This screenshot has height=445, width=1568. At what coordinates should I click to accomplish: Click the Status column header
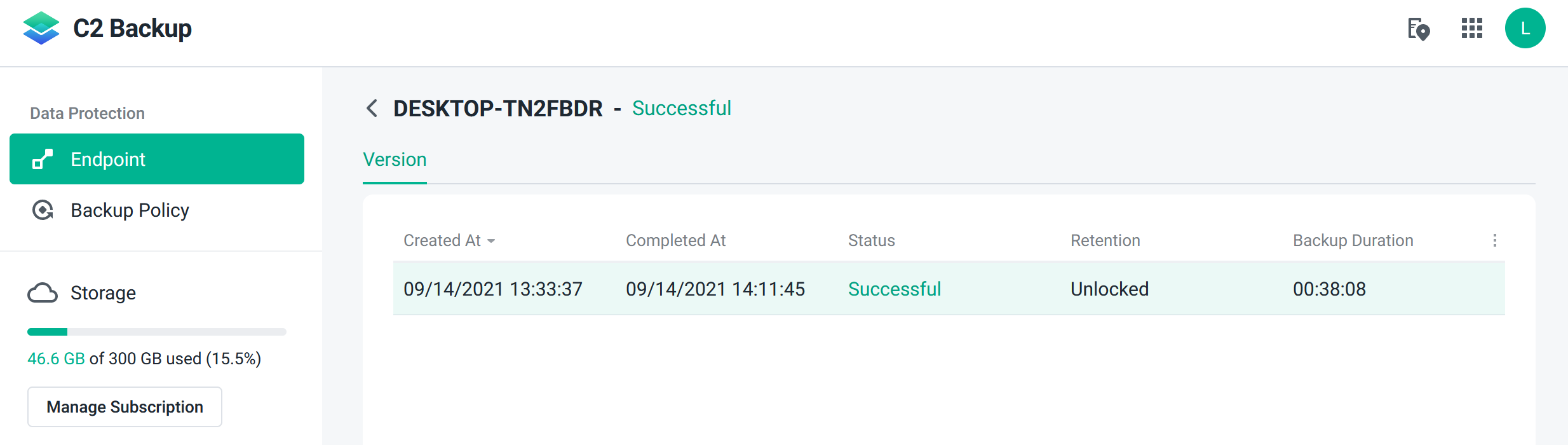click(x=871, y=240)
